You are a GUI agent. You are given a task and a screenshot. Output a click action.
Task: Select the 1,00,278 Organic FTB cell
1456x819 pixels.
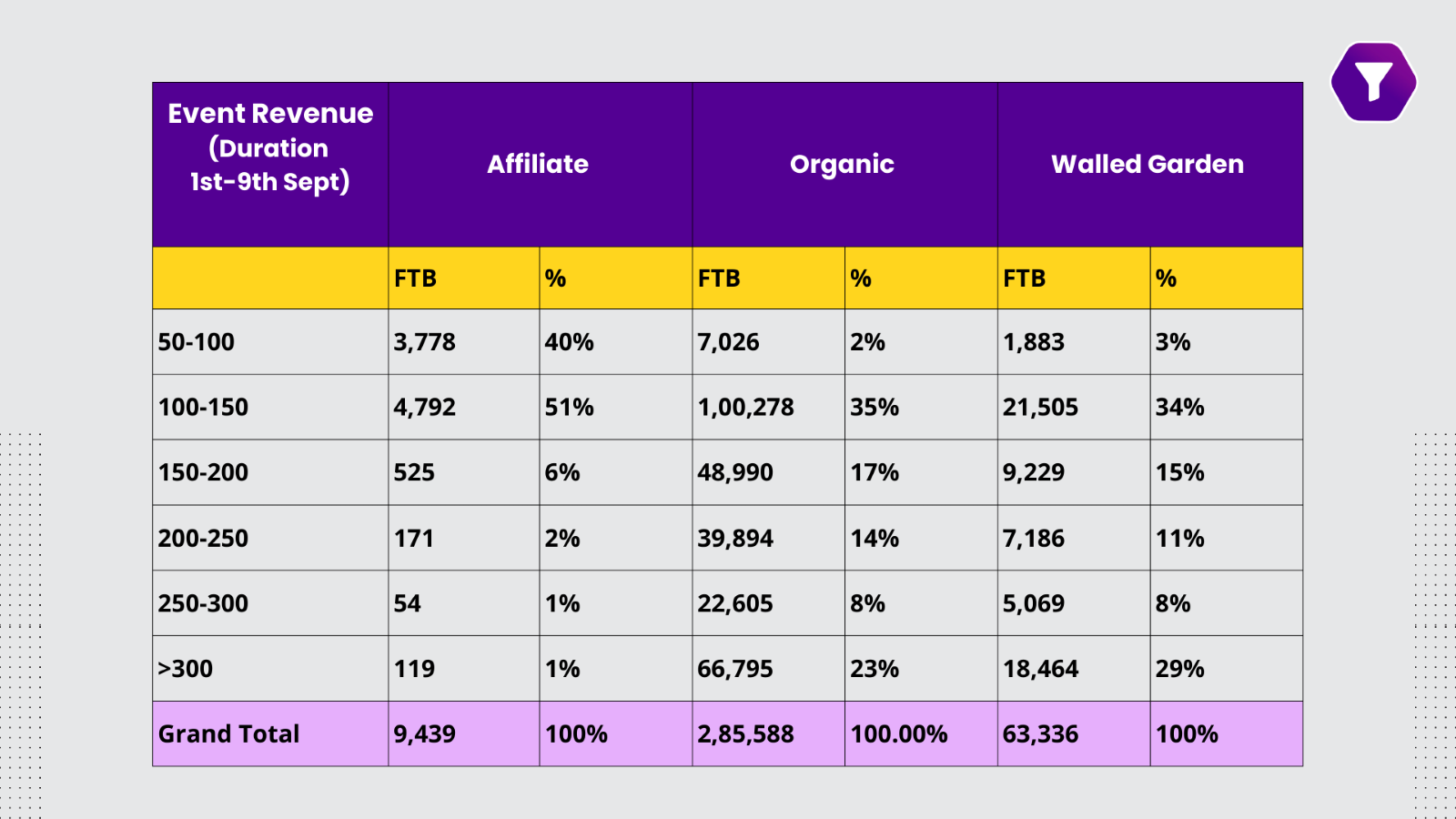(745, 408)
